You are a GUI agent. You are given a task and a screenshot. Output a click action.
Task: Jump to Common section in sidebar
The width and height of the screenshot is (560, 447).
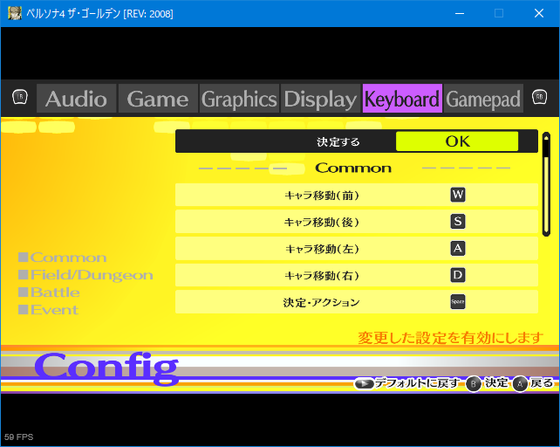click(x=62, y=257)
